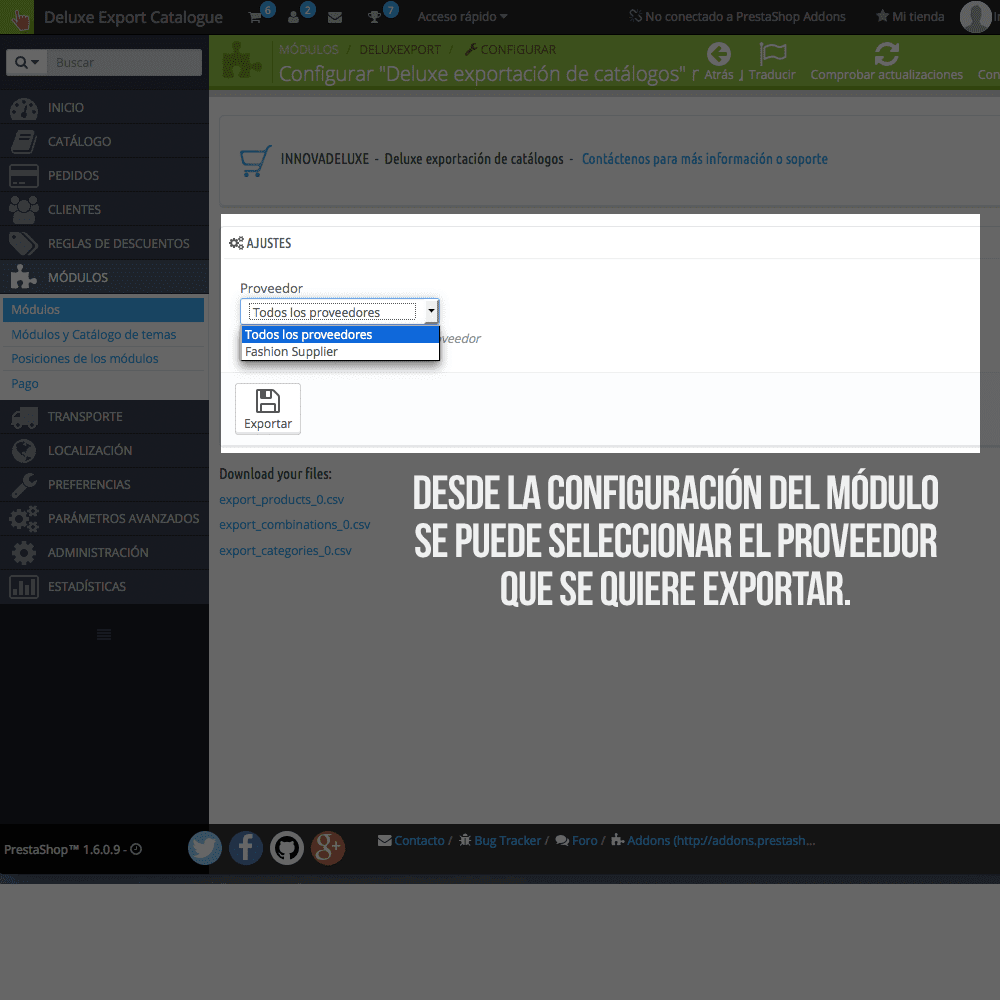Open the GitHub icon in the footer

point(287,848)
